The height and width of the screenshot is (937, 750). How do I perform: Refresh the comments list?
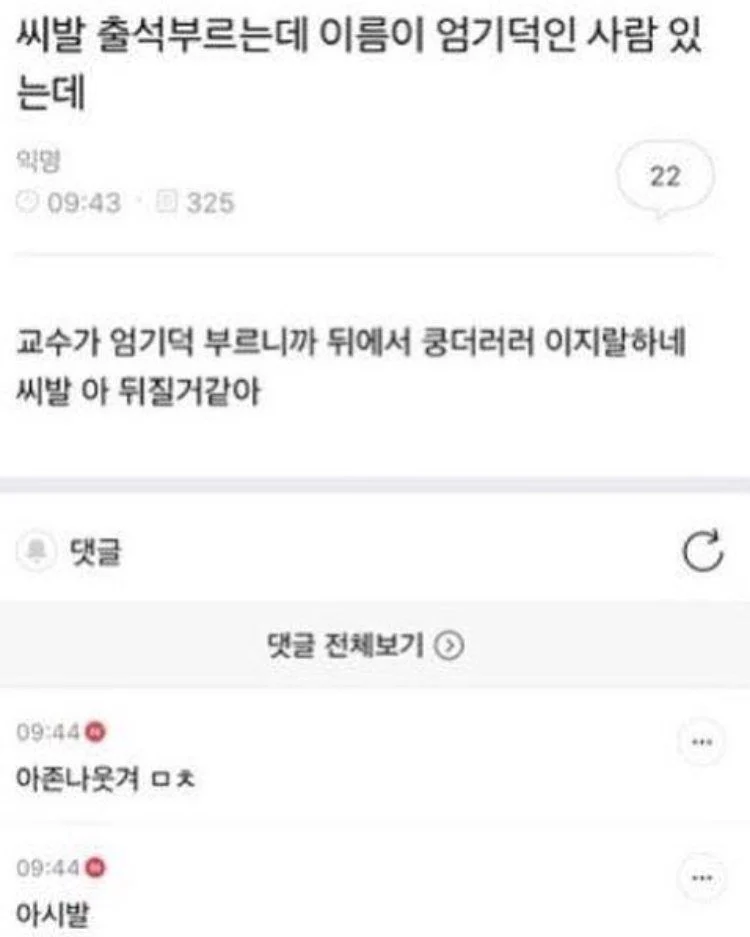(x=702, y=550)
